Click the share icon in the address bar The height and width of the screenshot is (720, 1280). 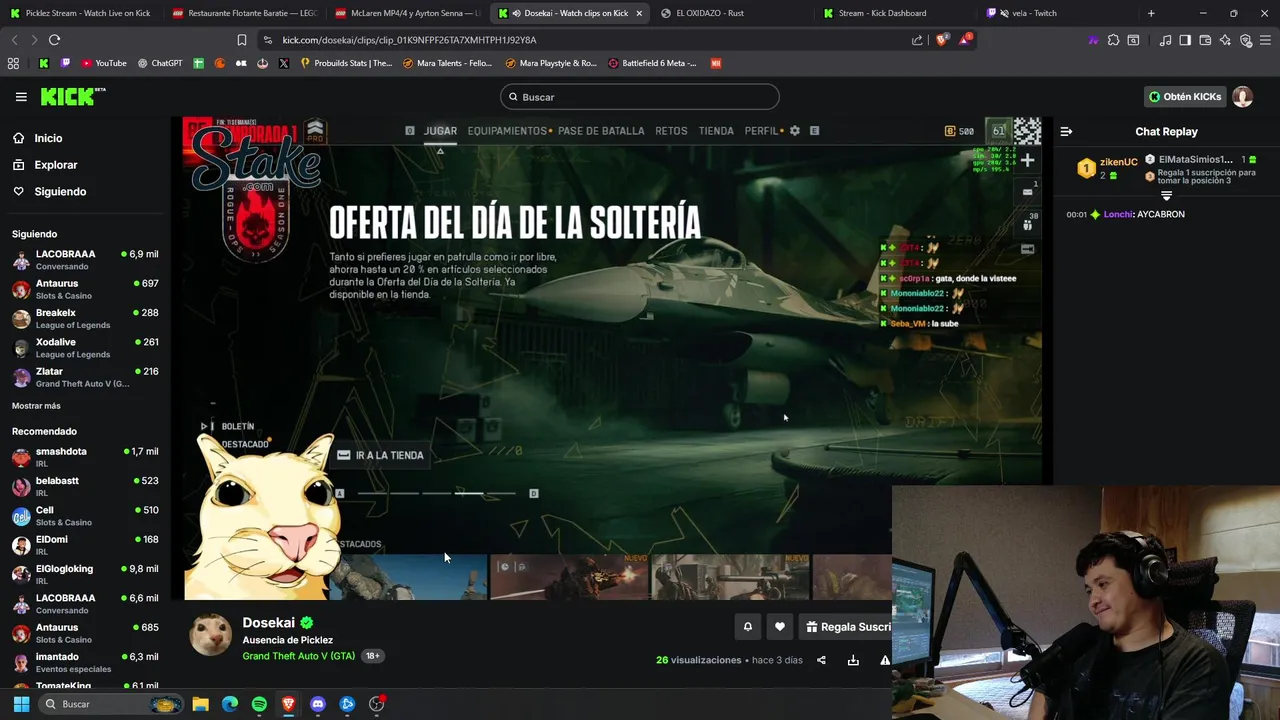[917, 40]
